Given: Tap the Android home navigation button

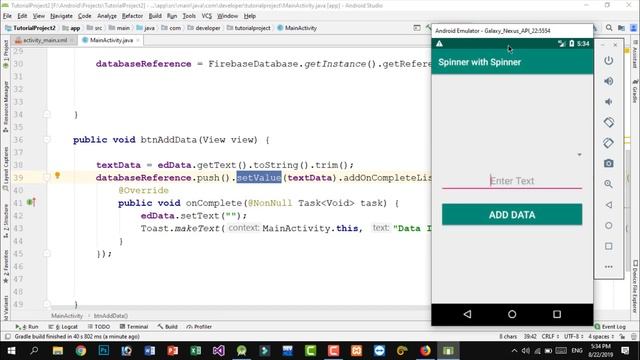Looking at the screenshot, I should pos(512,314).
